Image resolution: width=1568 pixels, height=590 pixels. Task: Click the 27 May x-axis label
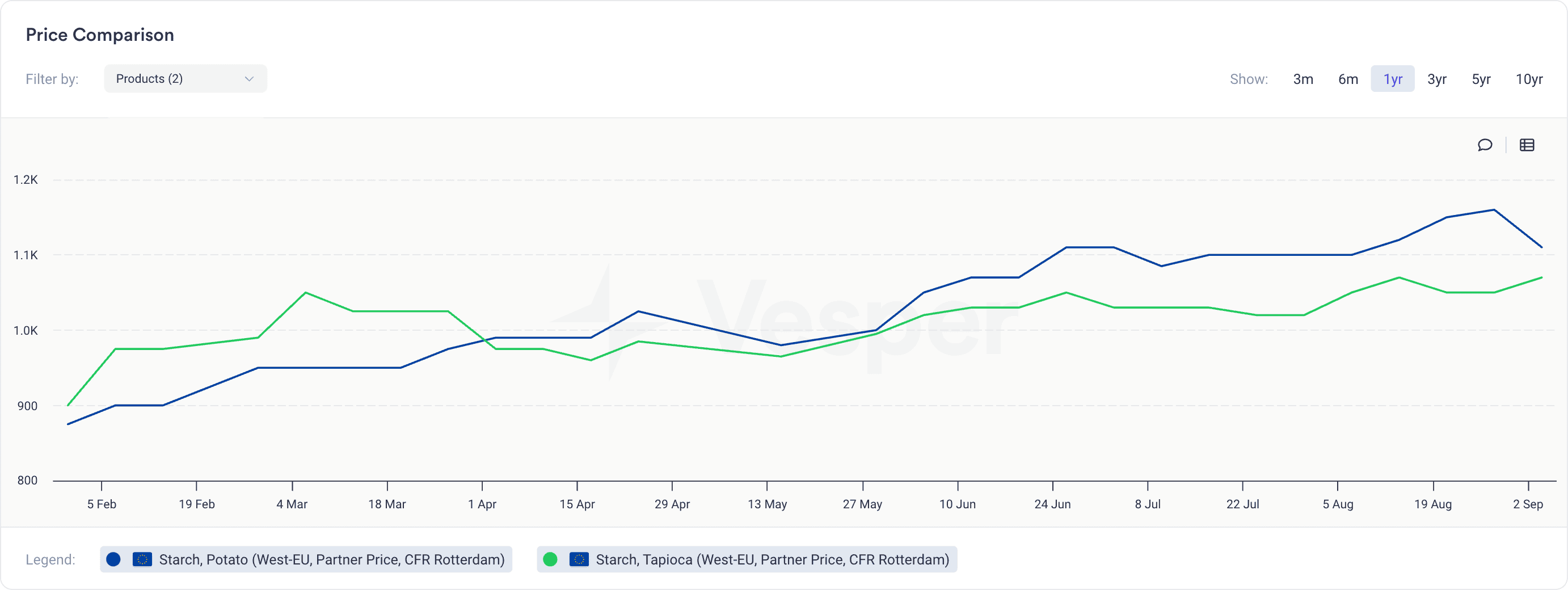pos(862,504)
